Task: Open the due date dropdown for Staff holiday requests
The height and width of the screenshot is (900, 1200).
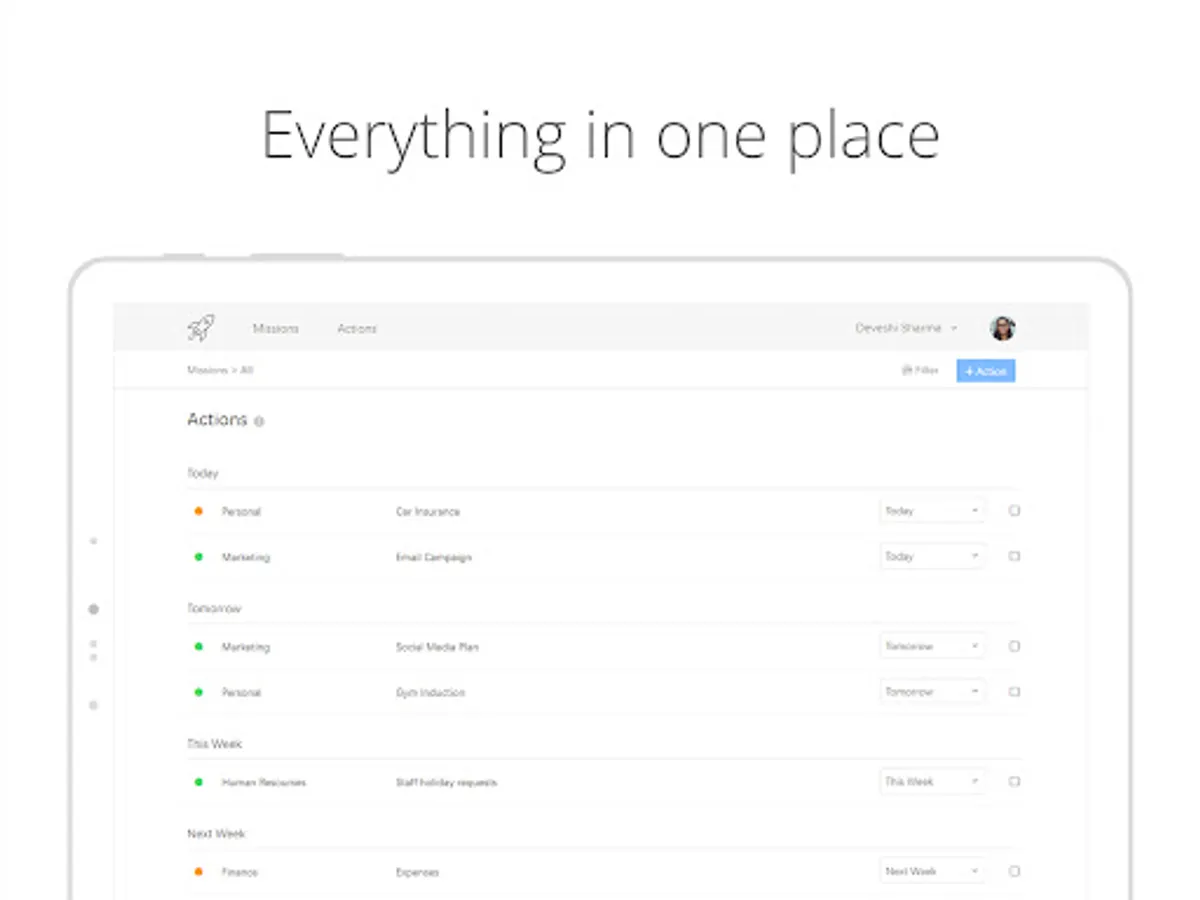Action: coord(932,782)
